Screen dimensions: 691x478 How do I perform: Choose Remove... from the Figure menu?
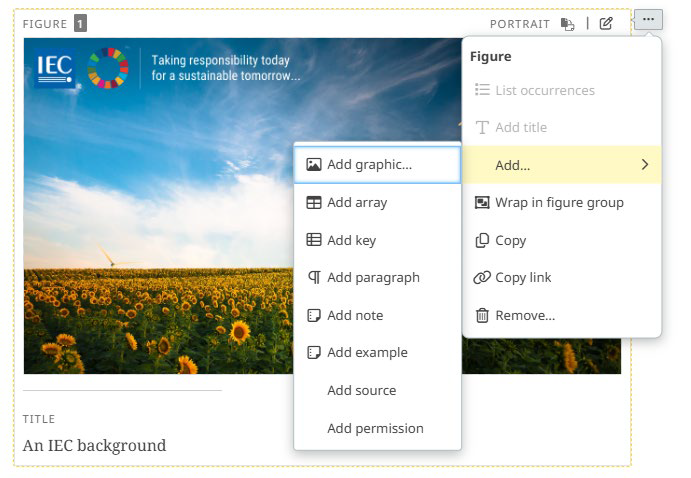[562, 315]
